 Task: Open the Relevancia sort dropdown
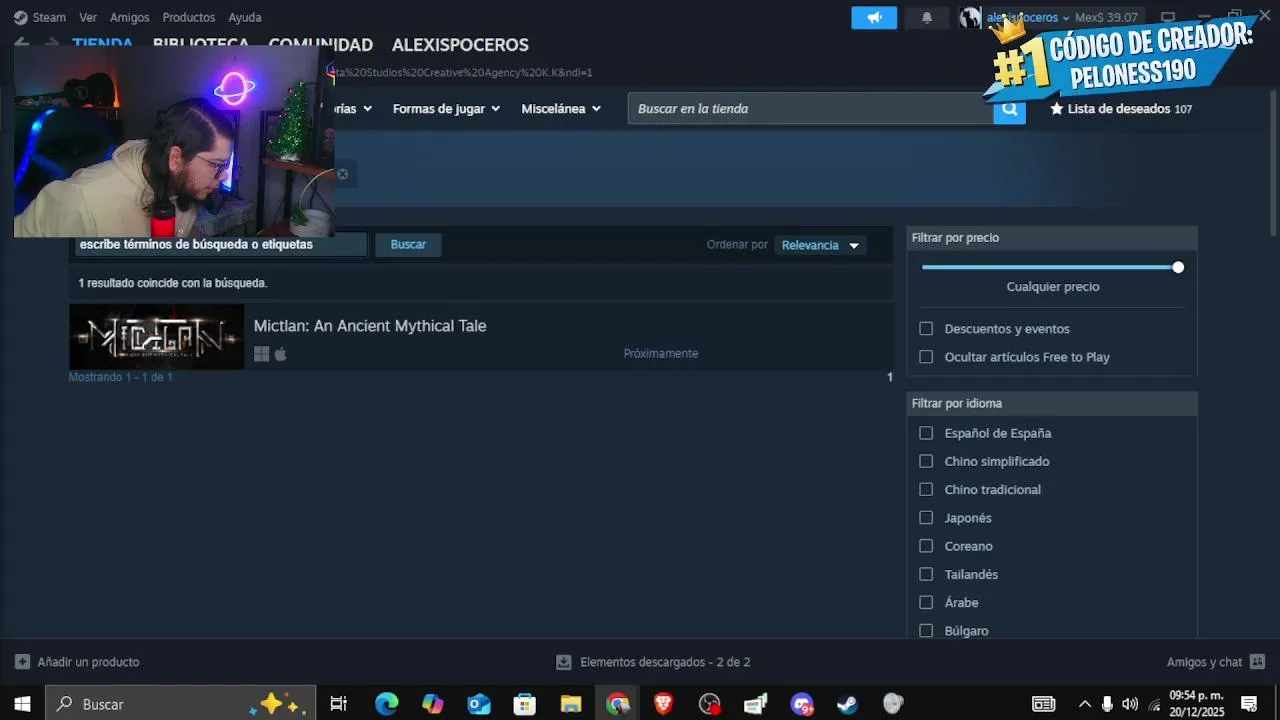point(820,245)
